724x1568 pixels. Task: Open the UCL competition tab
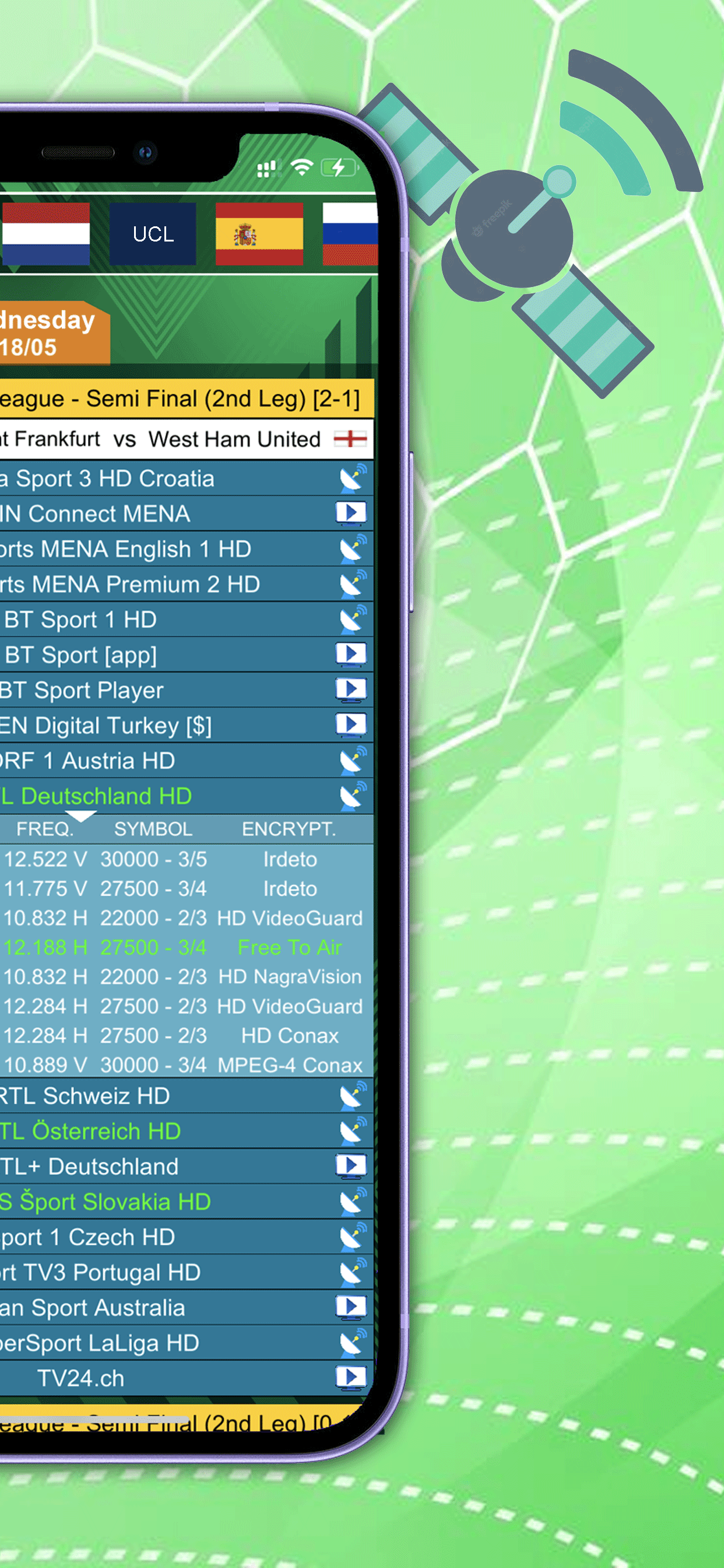(x=153, y=234)
